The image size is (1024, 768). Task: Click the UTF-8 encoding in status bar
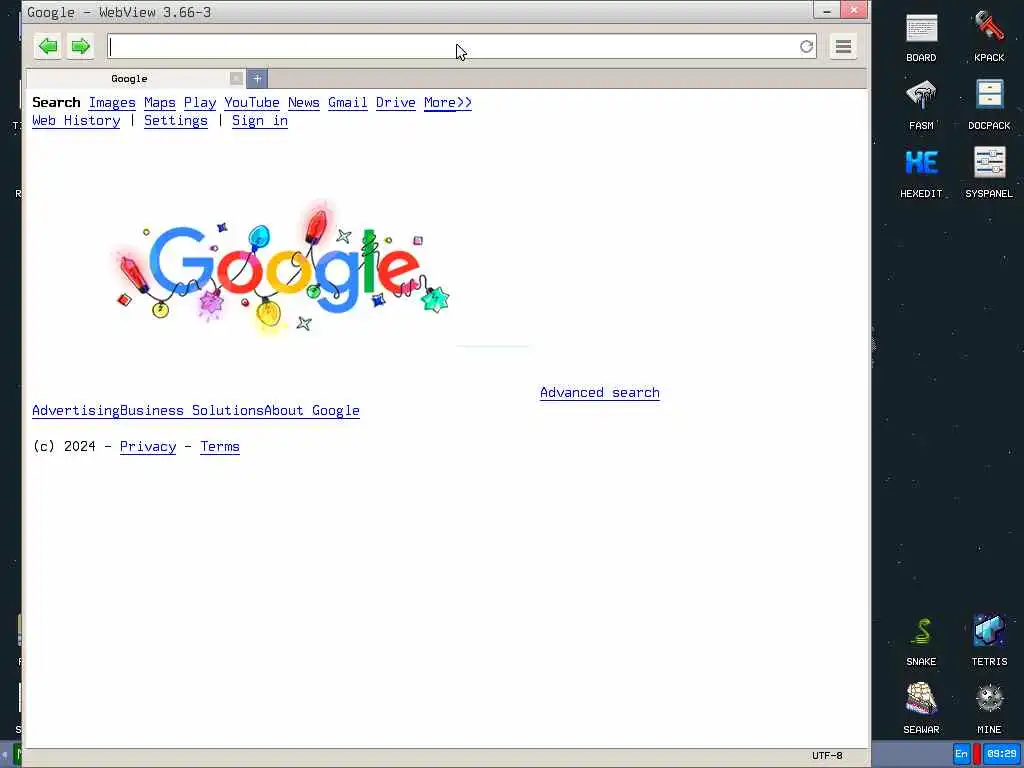click(827, 756)
